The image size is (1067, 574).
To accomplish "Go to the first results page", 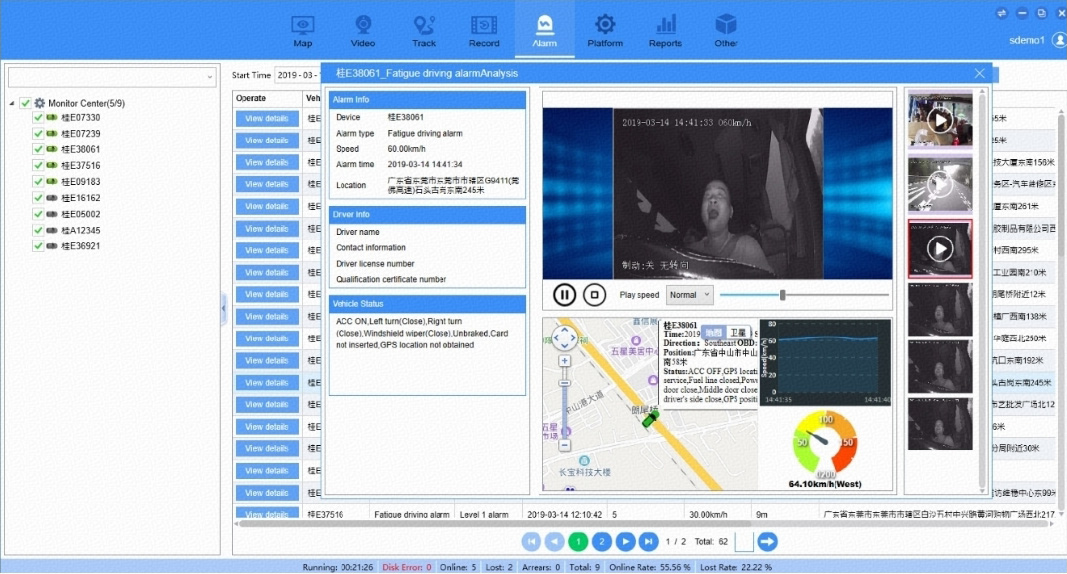I will 531,541.
